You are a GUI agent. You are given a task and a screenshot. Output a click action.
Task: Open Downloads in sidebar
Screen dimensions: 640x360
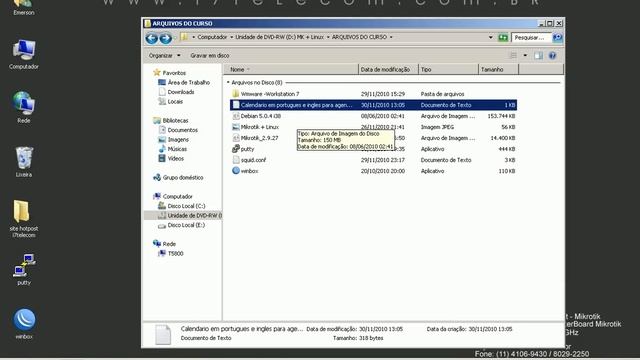[180, 92]
